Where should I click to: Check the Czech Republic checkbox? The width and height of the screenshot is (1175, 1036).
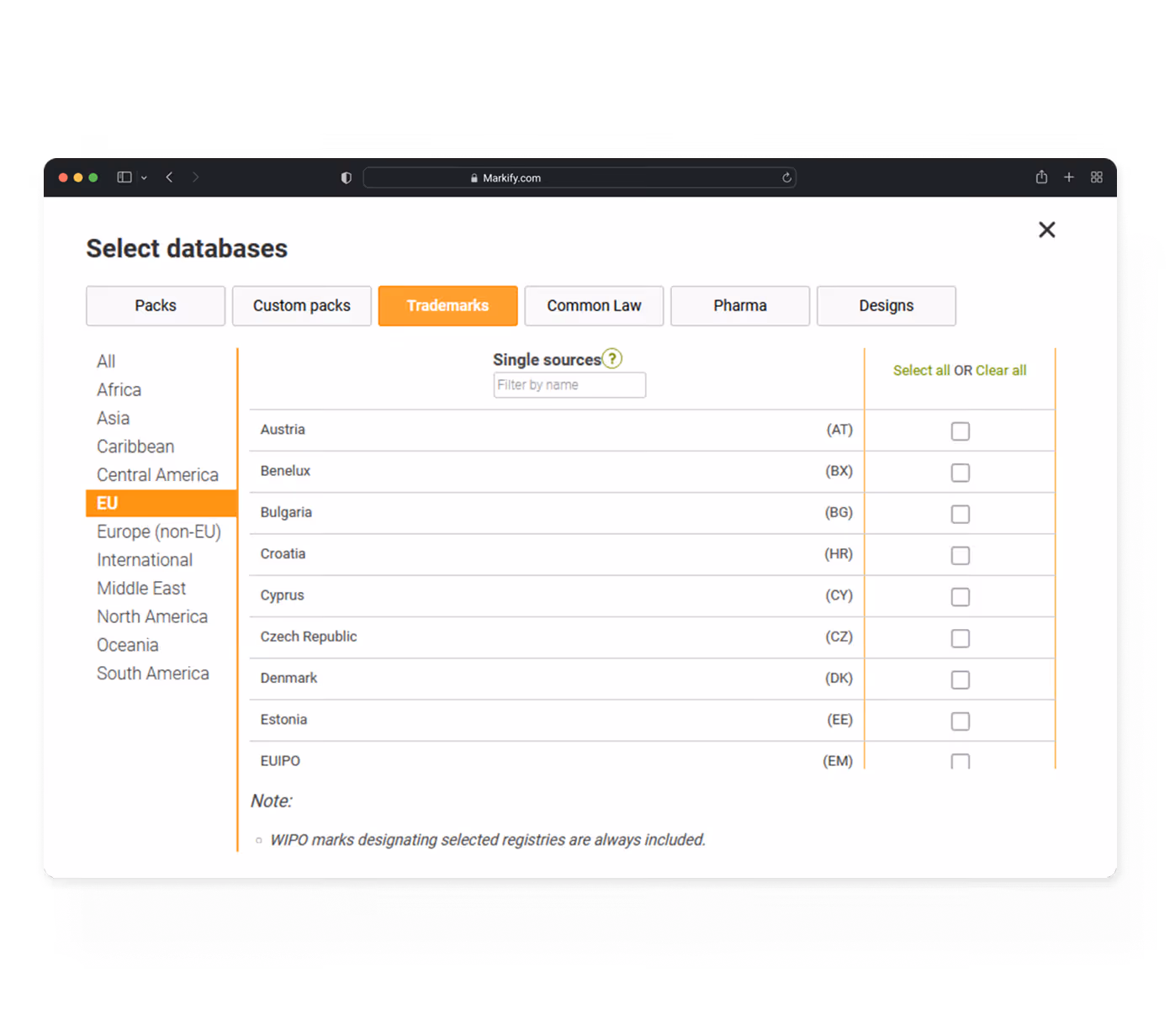pos(961,638)
